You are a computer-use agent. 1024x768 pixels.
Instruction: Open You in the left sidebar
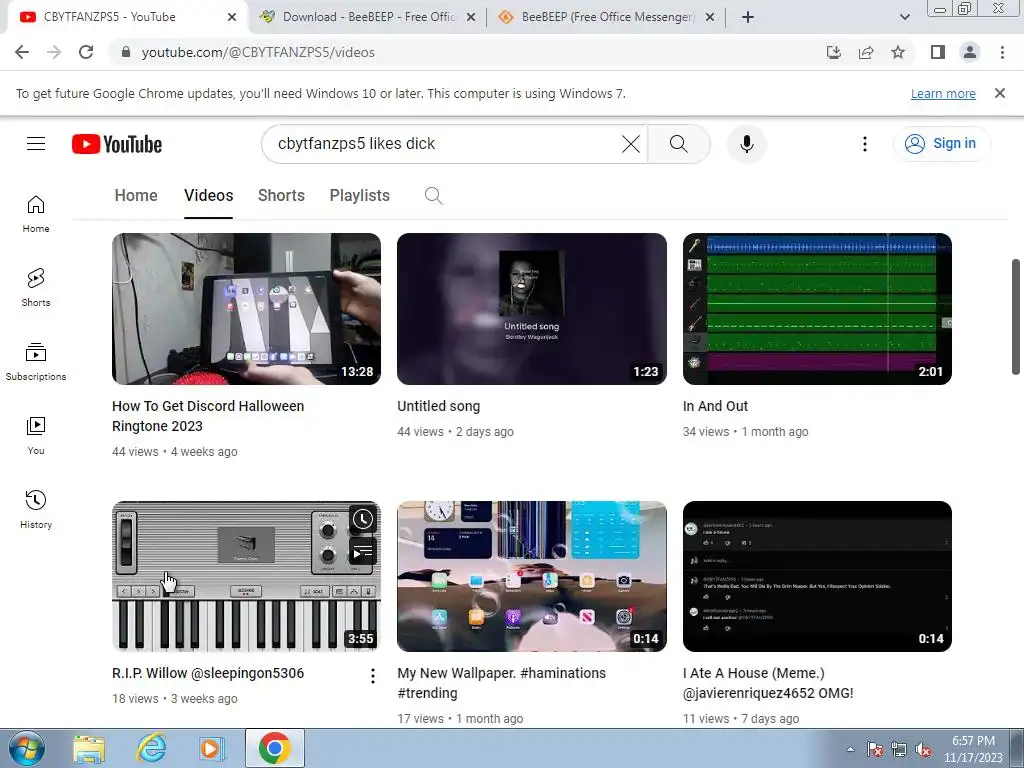point(36,436)
